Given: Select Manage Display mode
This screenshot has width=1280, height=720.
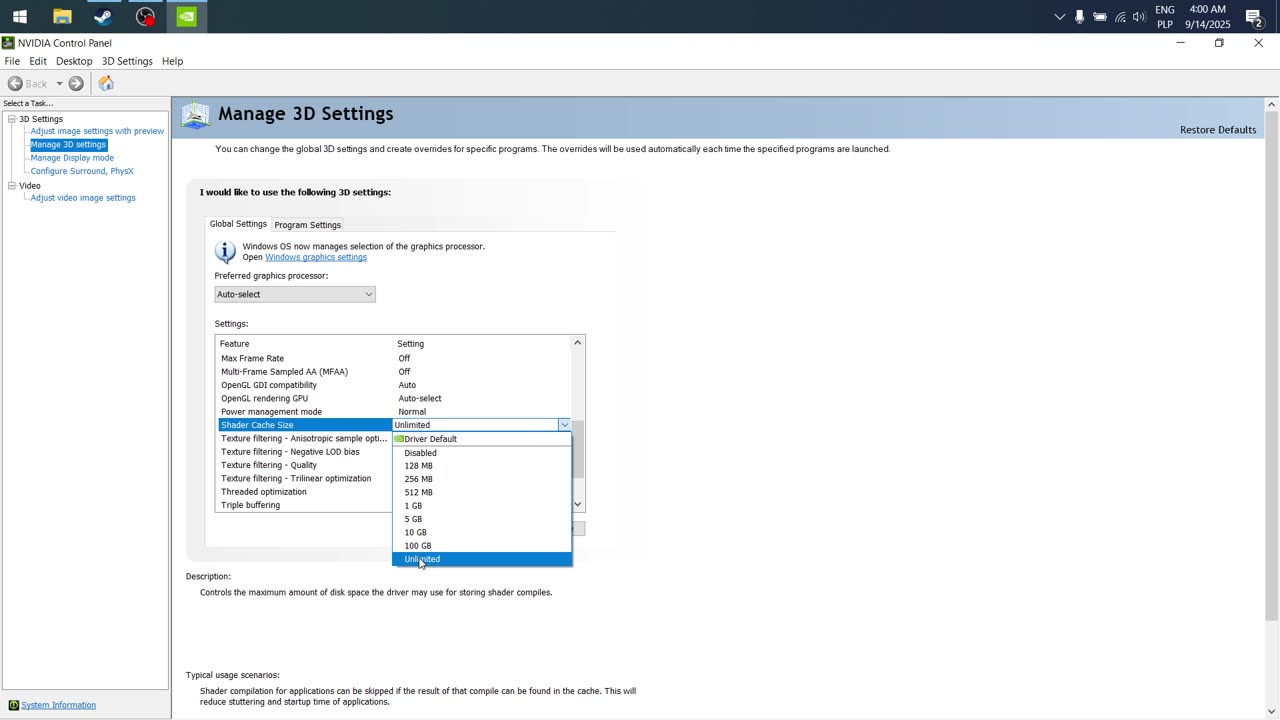Looking at the screenshot, I should (72, 158).
